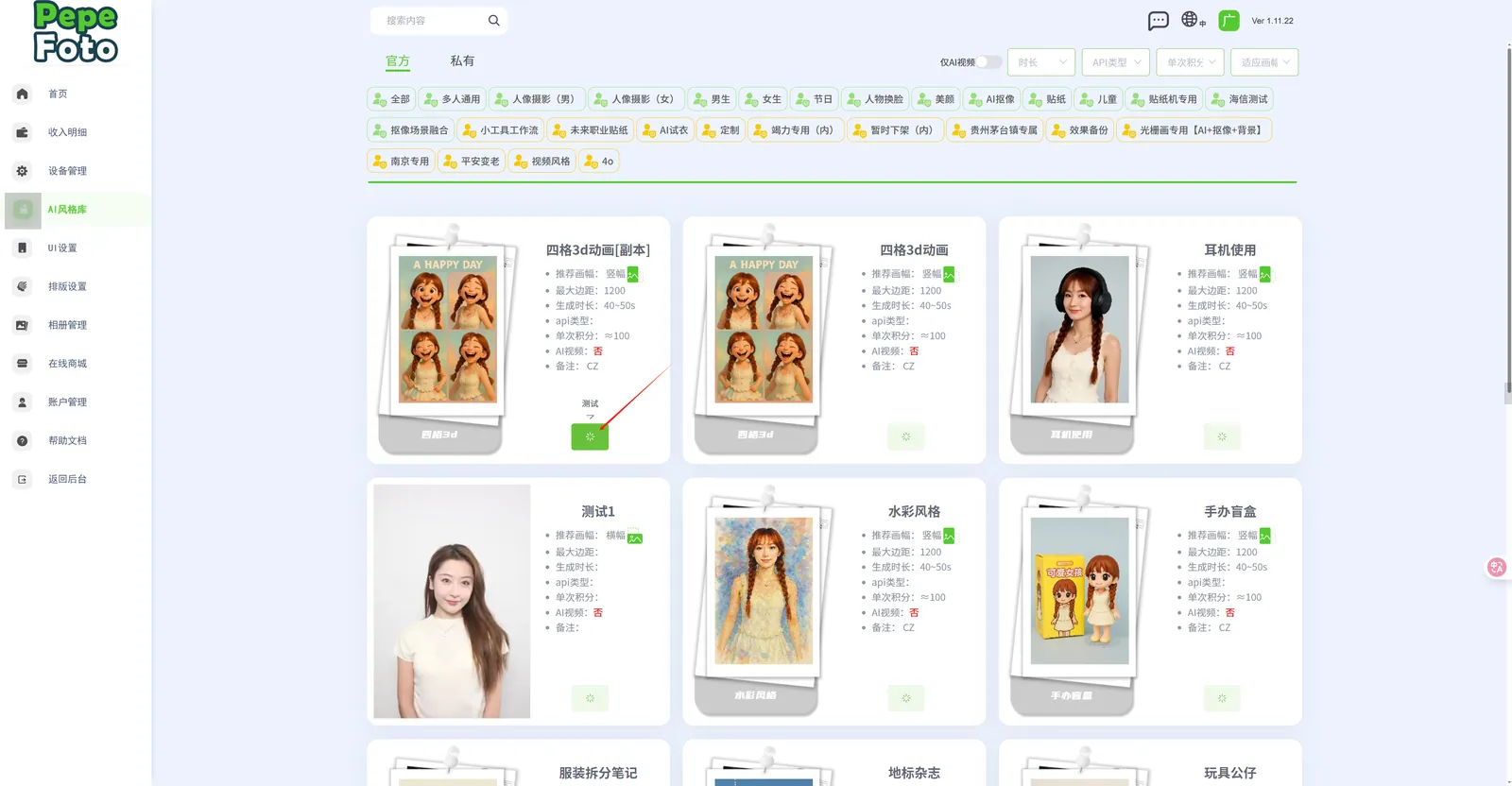Open the chat message icon in the header
The image size is (1512, 786).
click(1159, 21)
